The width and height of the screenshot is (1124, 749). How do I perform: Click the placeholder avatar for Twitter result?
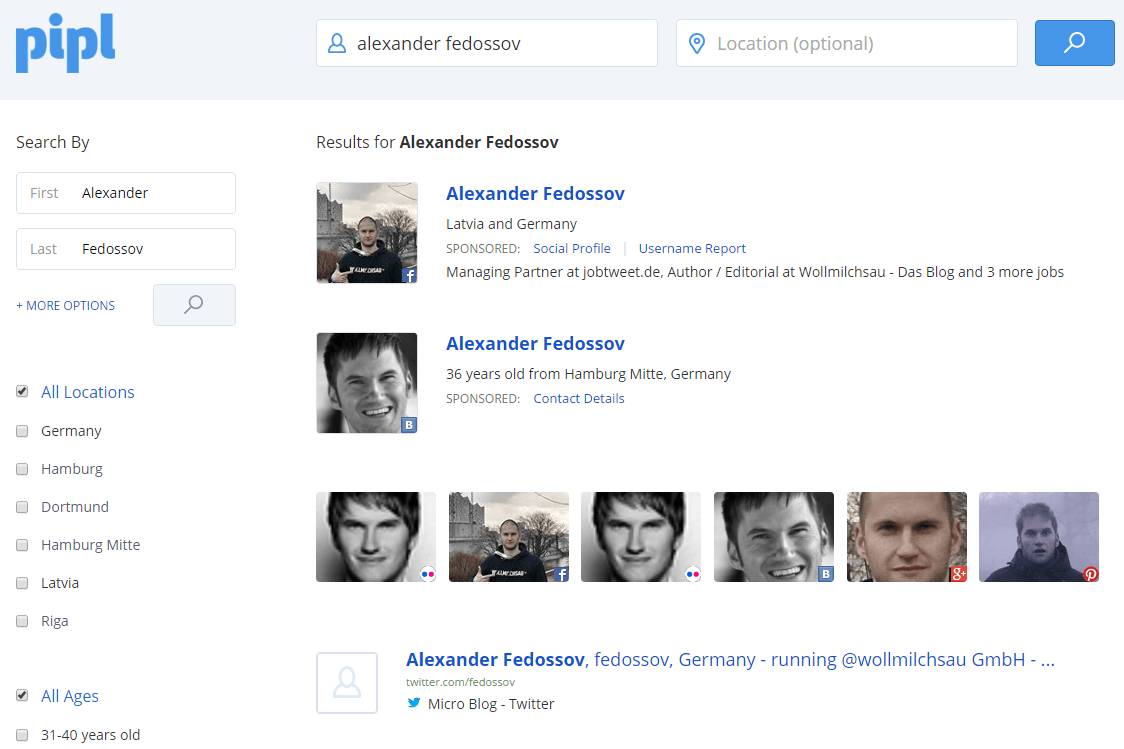pos(347,682)
